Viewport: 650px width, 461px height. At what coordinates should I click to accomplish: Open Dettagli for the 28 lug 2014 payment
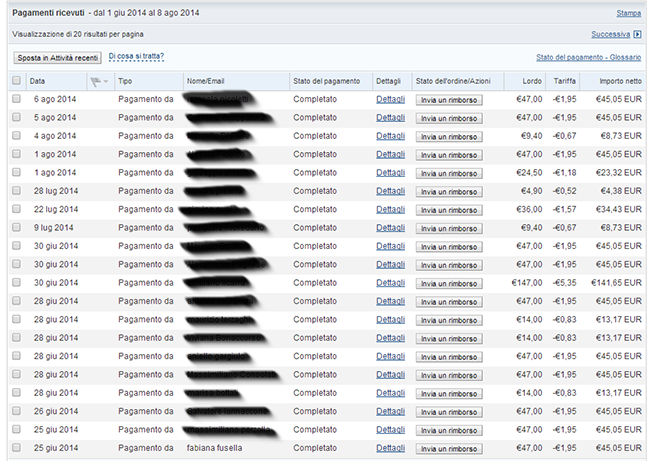click(x=390, y=191)
